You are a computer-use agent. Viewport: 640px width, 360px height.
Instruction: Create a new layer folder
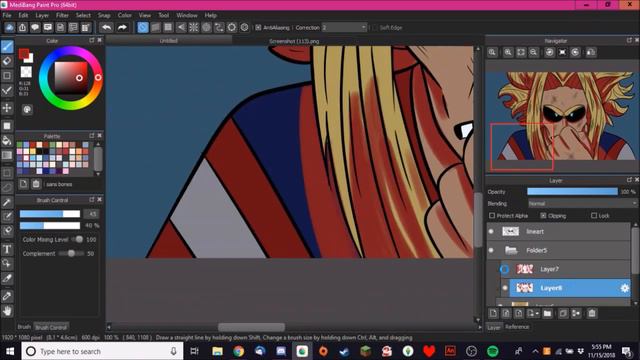(x=547, y=313)
